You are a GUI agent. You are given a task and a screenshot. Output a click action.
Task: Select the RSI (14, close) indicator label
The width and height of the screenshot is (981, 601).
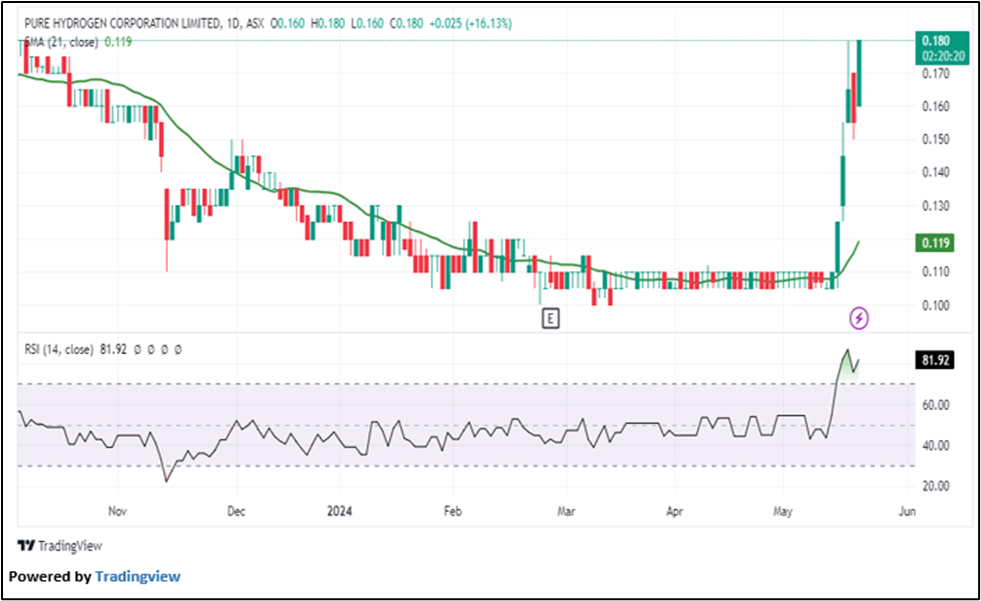point(59,350)
